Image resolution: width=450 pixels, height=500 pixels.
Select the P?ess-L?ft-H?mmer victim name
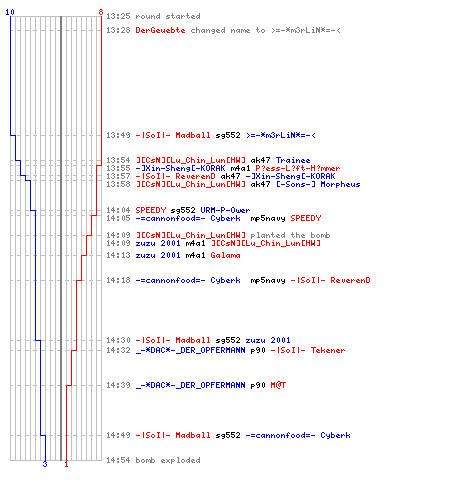pyautogui.click(x=298, y=168)
